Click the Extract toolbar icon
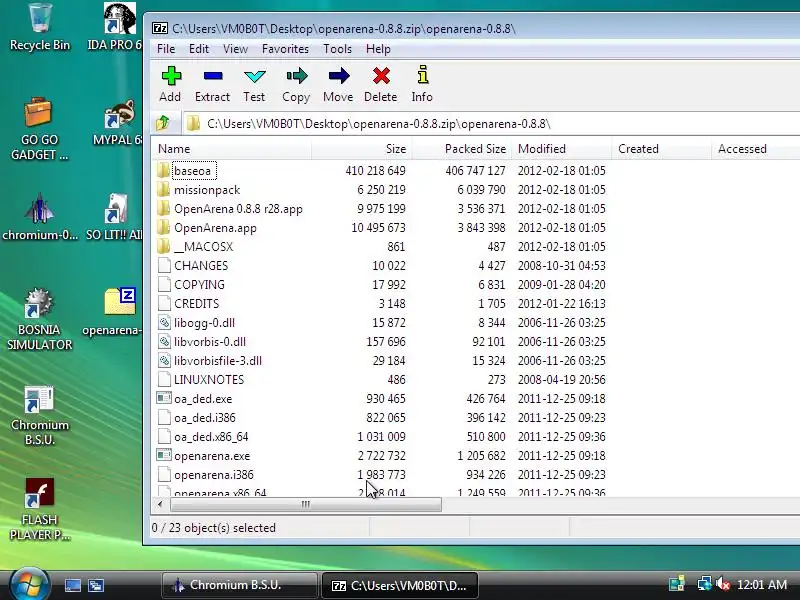 click(x=213, y=76)
